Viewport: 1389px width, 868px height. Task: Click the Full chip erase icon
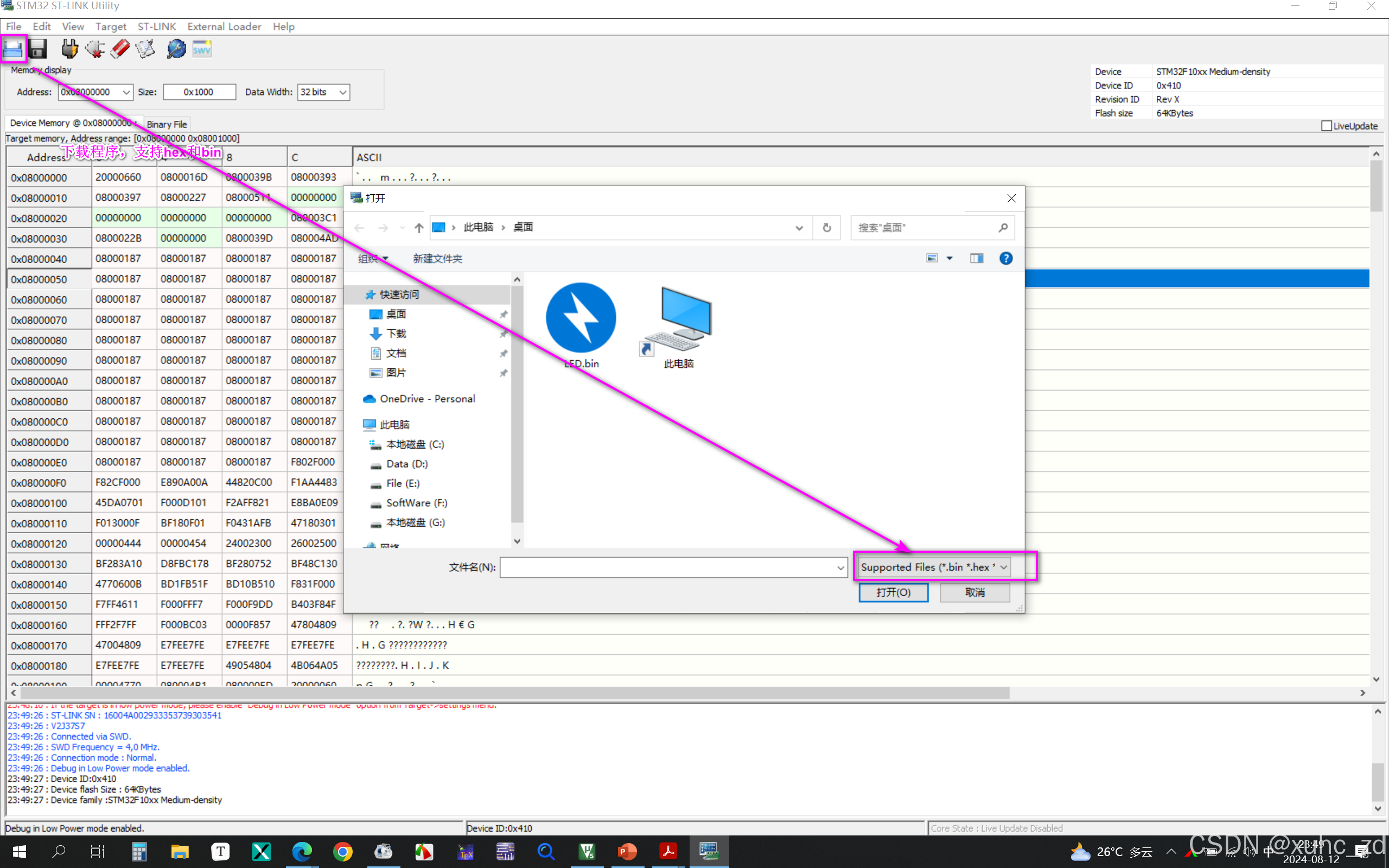[x=120, y=49]
